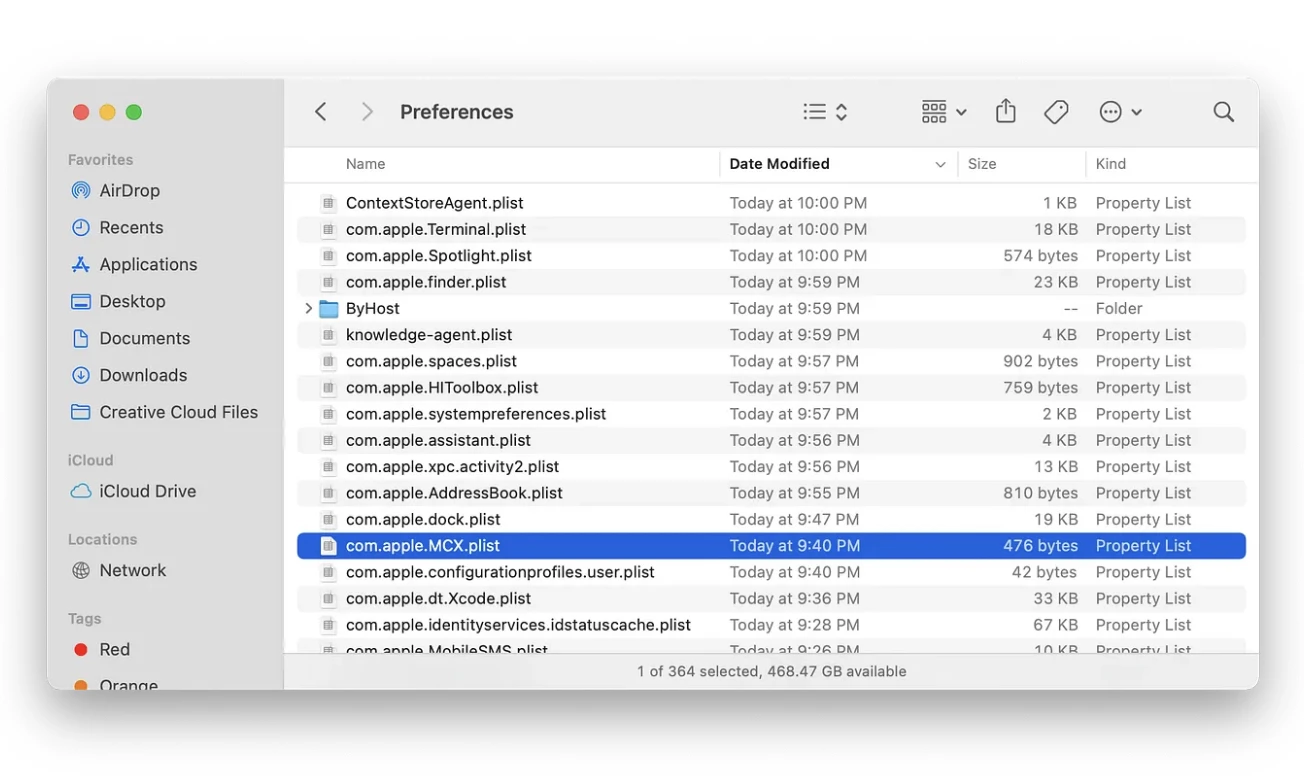1304x776 pixels.
Task: Open the list view switcher
Action: [x=826, y=112]
